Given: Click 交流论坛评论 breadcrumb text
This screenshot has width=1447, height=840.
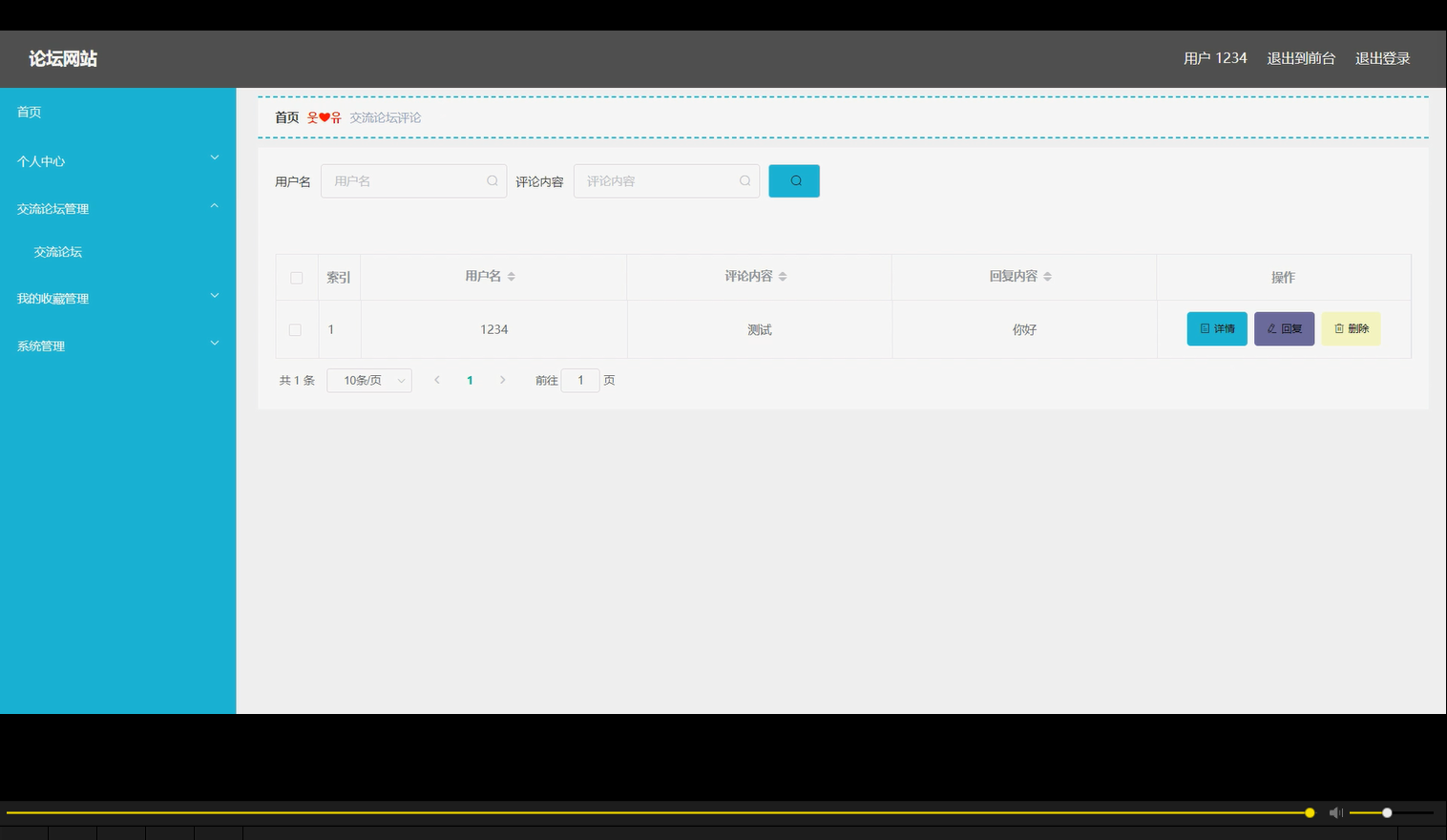Looking at the screenshot, I should tap(385, 117).
